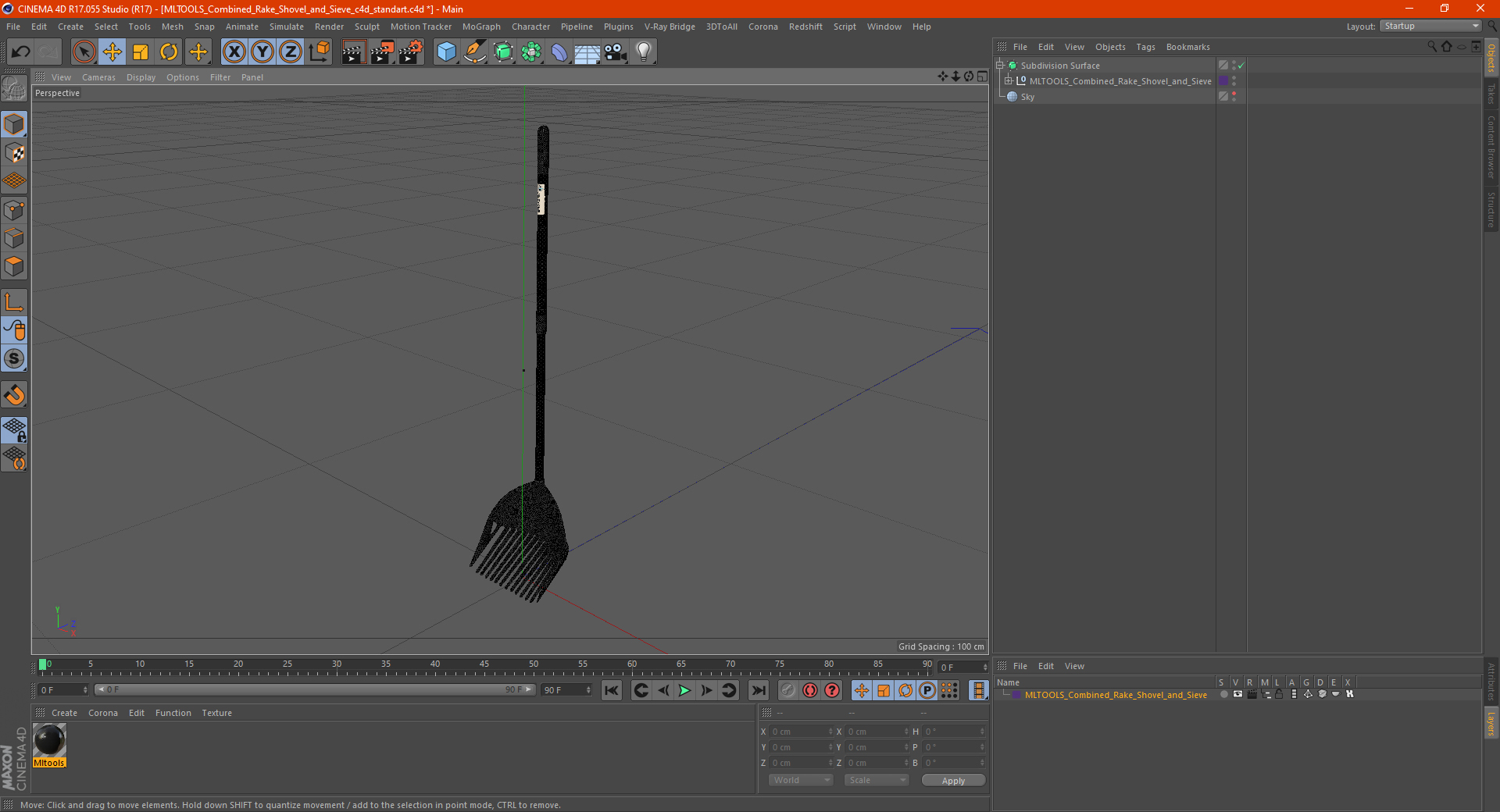This screenshot has height=812, width=1500.
Task: Select the Live Selection tool
Action: click(84, 52)
